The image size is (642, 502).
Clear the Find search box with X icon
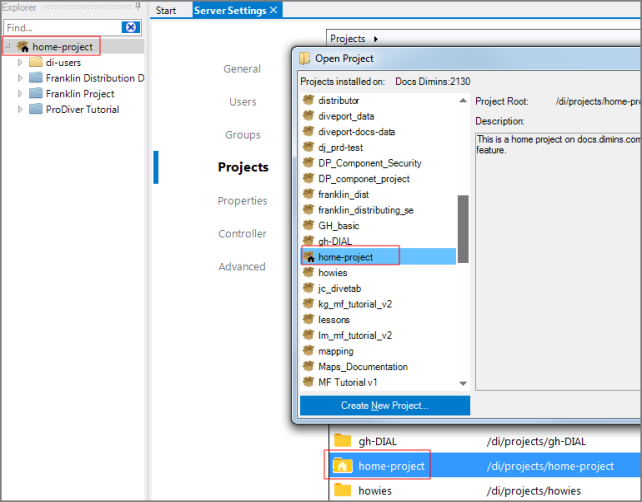coord(130,27)
